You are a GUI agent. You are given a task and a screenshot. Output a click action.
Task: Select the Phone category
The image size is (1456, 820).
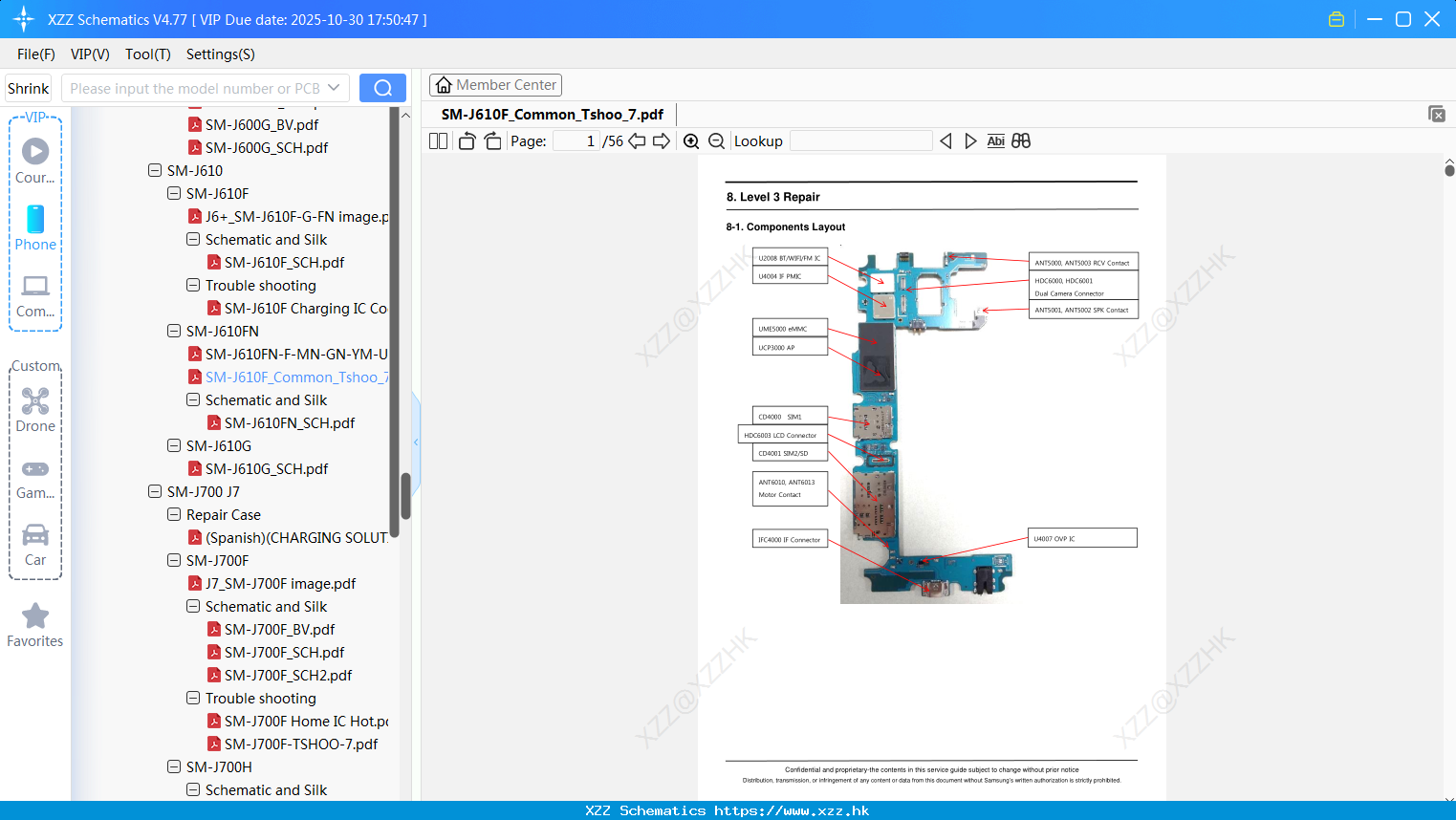click(x=35, y=227)
